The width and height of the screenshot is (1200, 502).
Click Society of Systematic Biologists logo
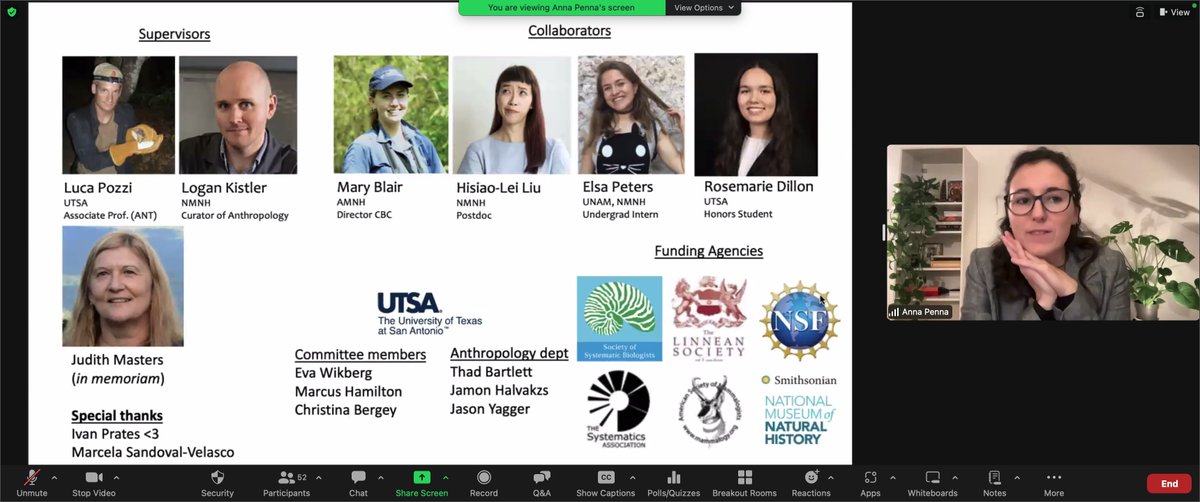point(619,318)
